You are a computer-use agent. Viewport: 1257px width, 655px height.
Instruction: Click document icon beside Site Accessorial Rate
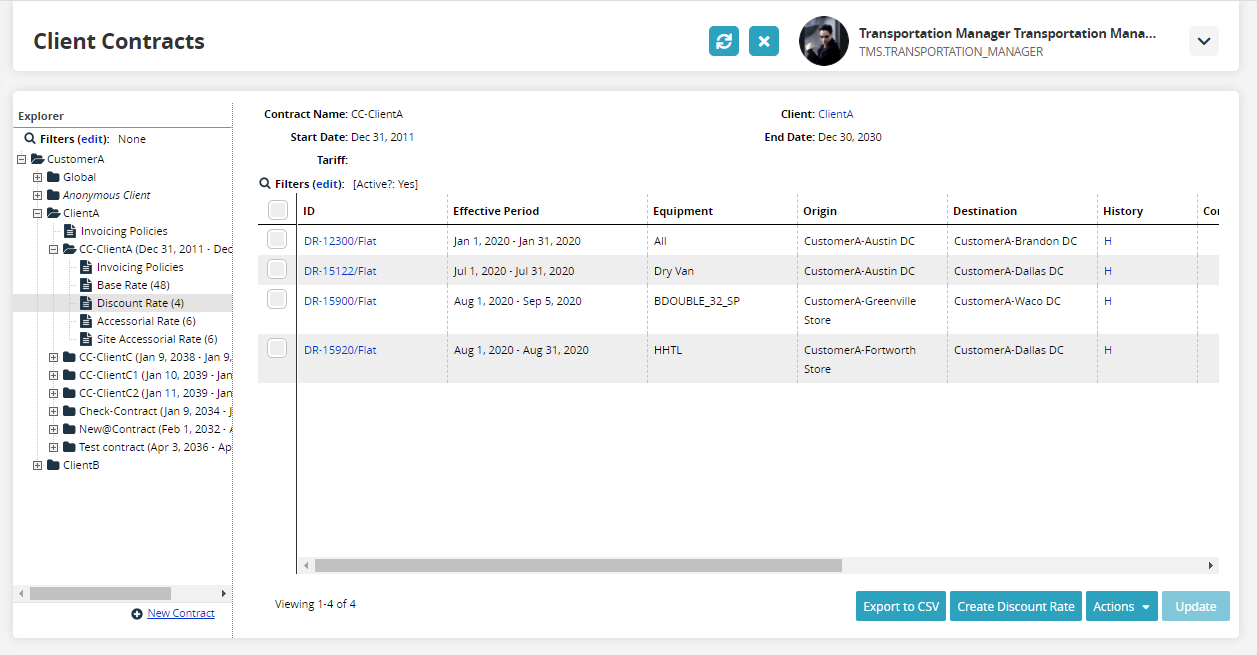point(86,339)
